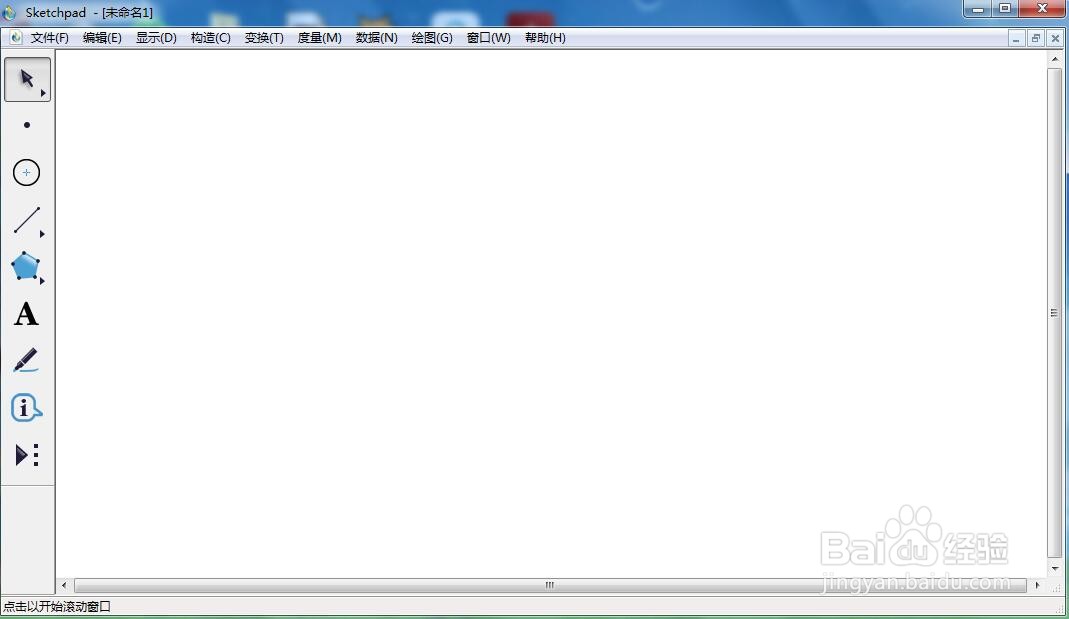Open the 变换(T) menu
This screenshot has height=619, width=1069.
(x=264, y=37)
